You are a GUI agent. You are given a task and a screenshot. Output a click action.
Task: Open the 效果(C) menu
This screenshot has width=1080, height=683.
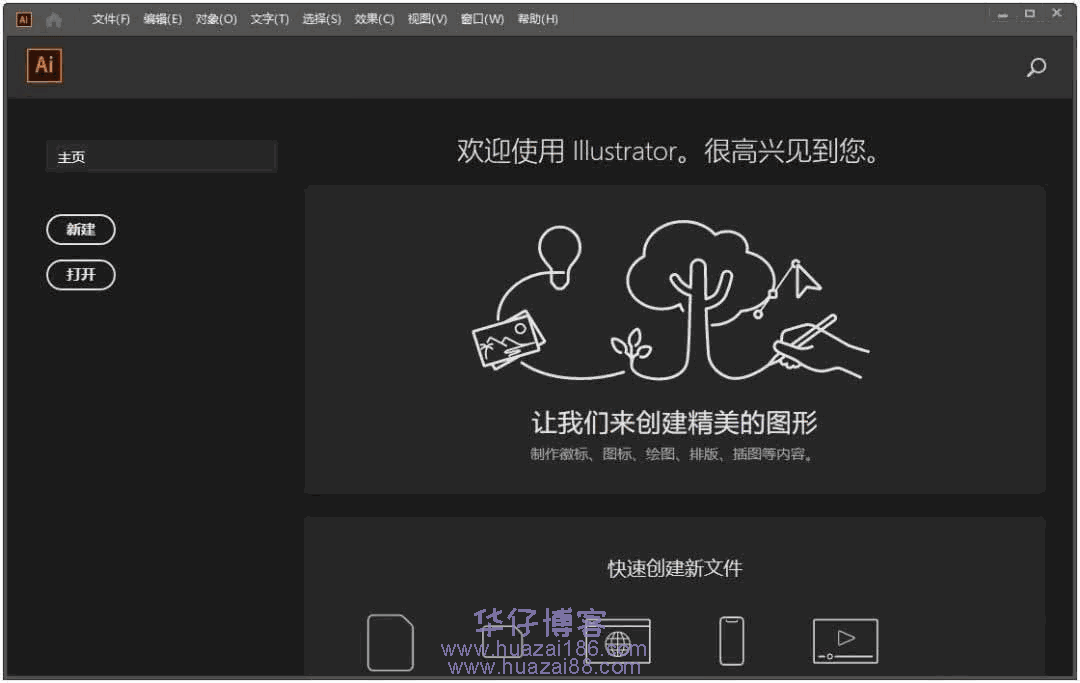pyautogui.click(x=374, y=19)
